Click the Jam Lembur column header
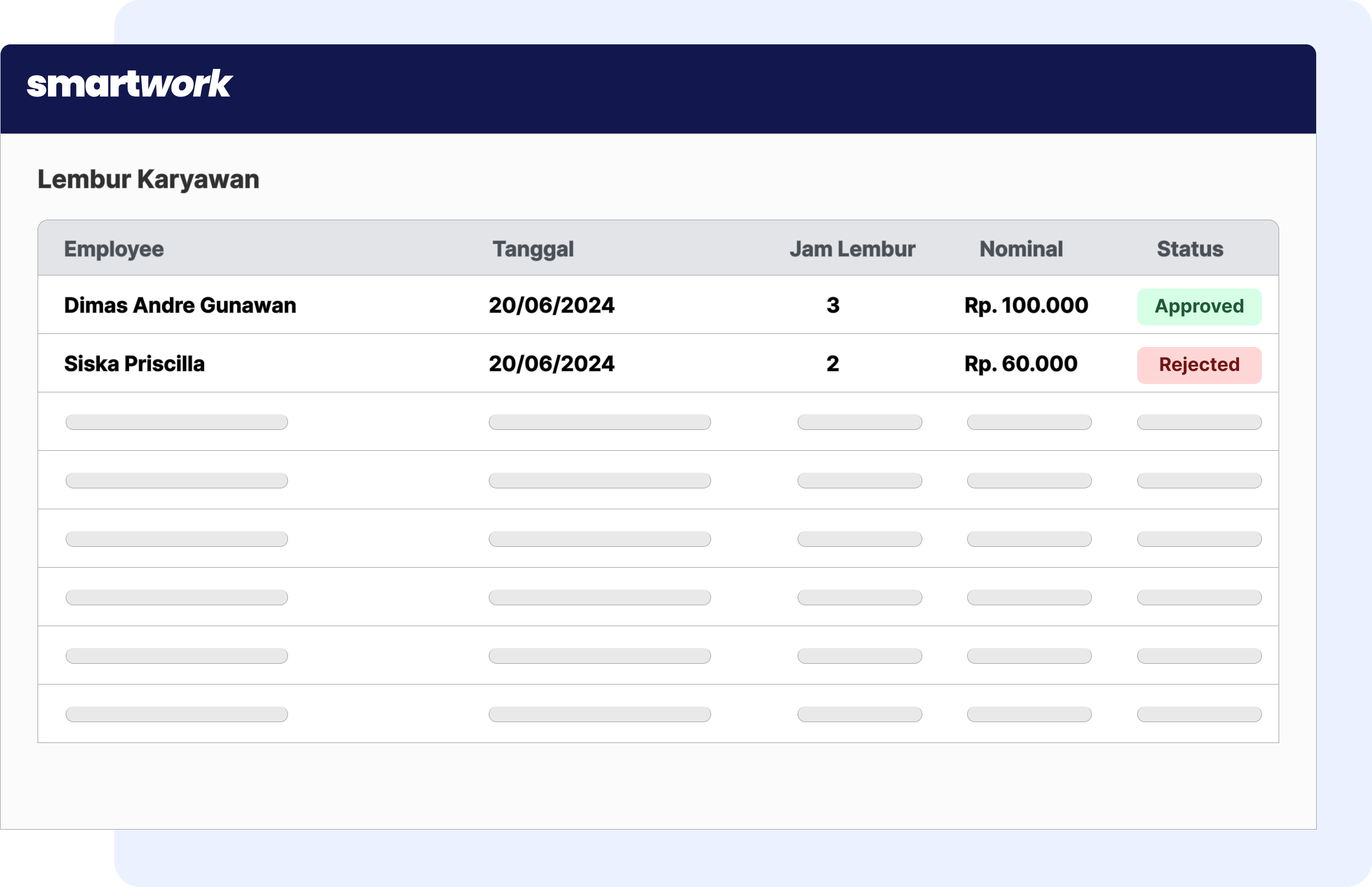 [x=853, y=248]
